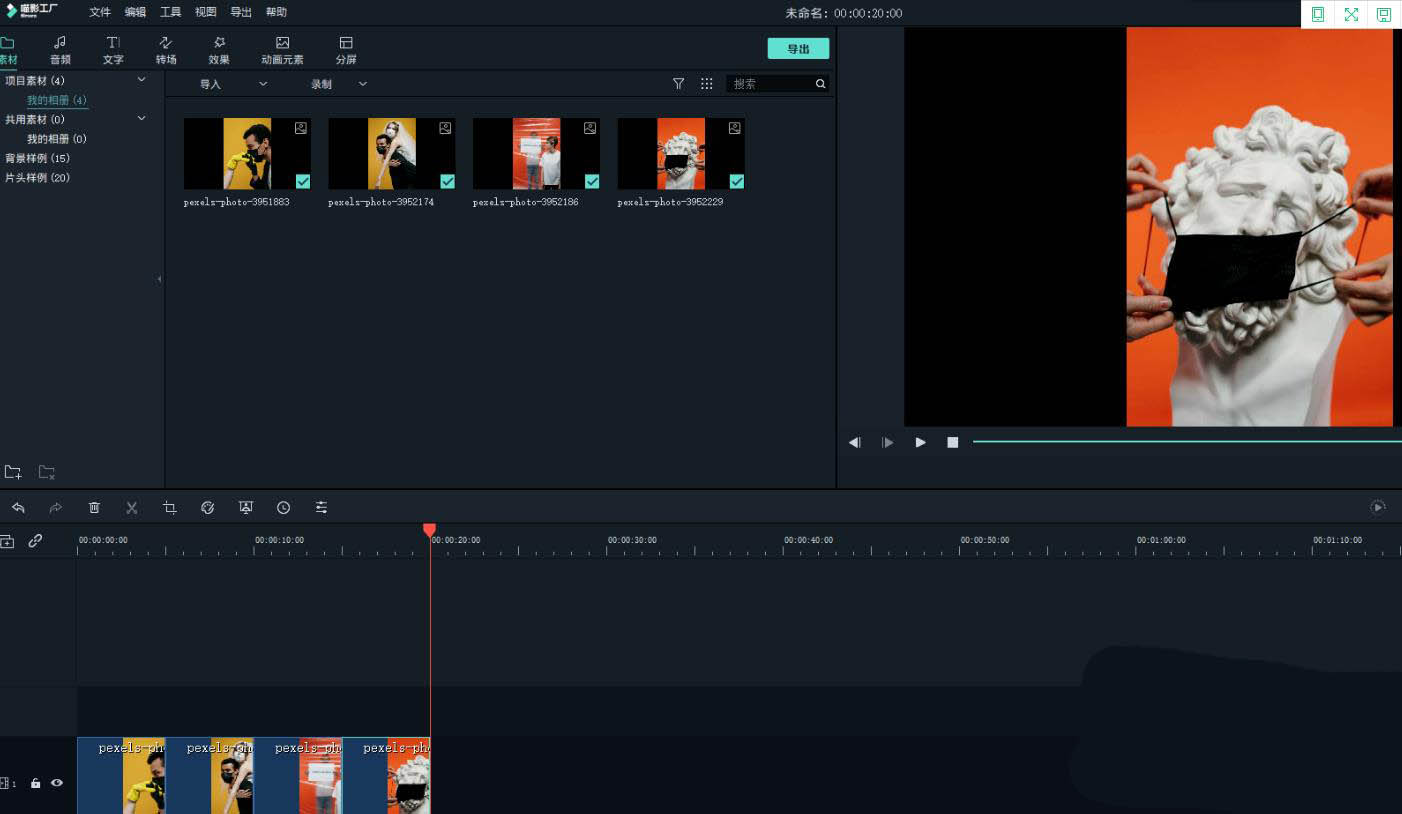This screenshot has width=1402, height=814.
Task: Click the undo arrow in timeline toolbar
Action: [x=18, y=508]
